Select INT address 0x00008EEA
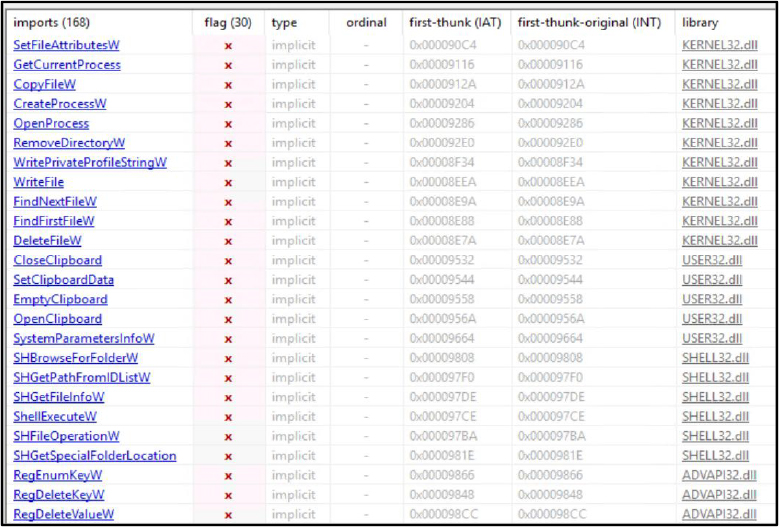The width and height of the screenshot is (779, 527). [x=551, y=182]
